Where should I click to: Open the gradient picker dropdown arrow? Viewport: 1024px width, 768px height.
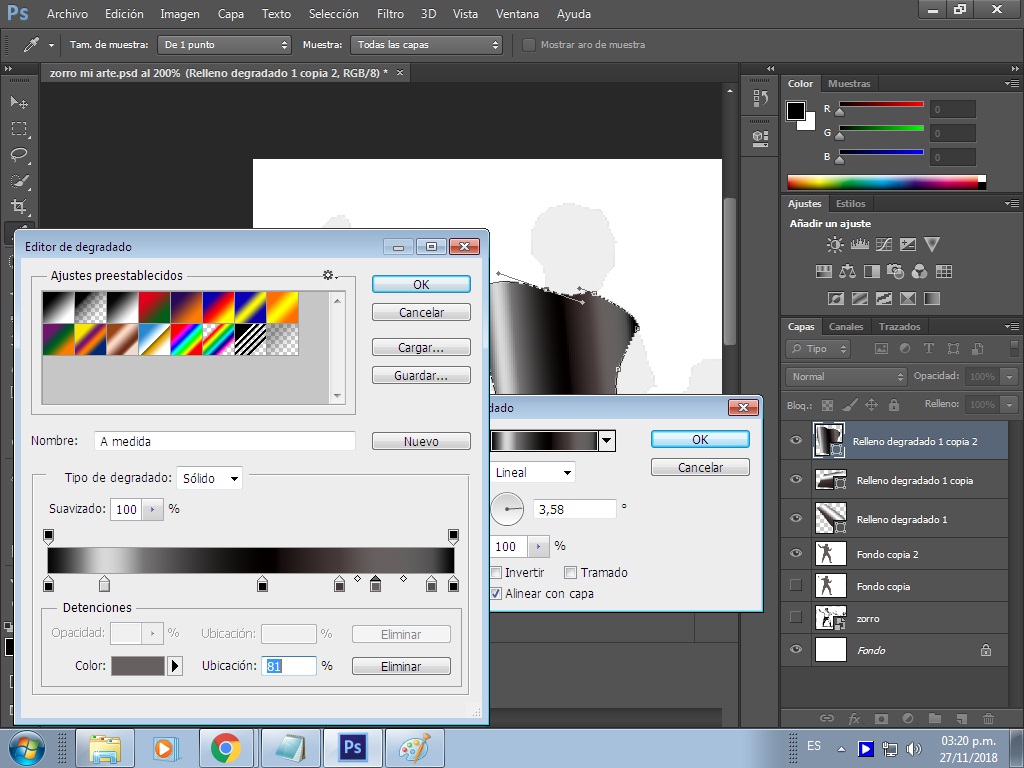(x=607, y=441)
